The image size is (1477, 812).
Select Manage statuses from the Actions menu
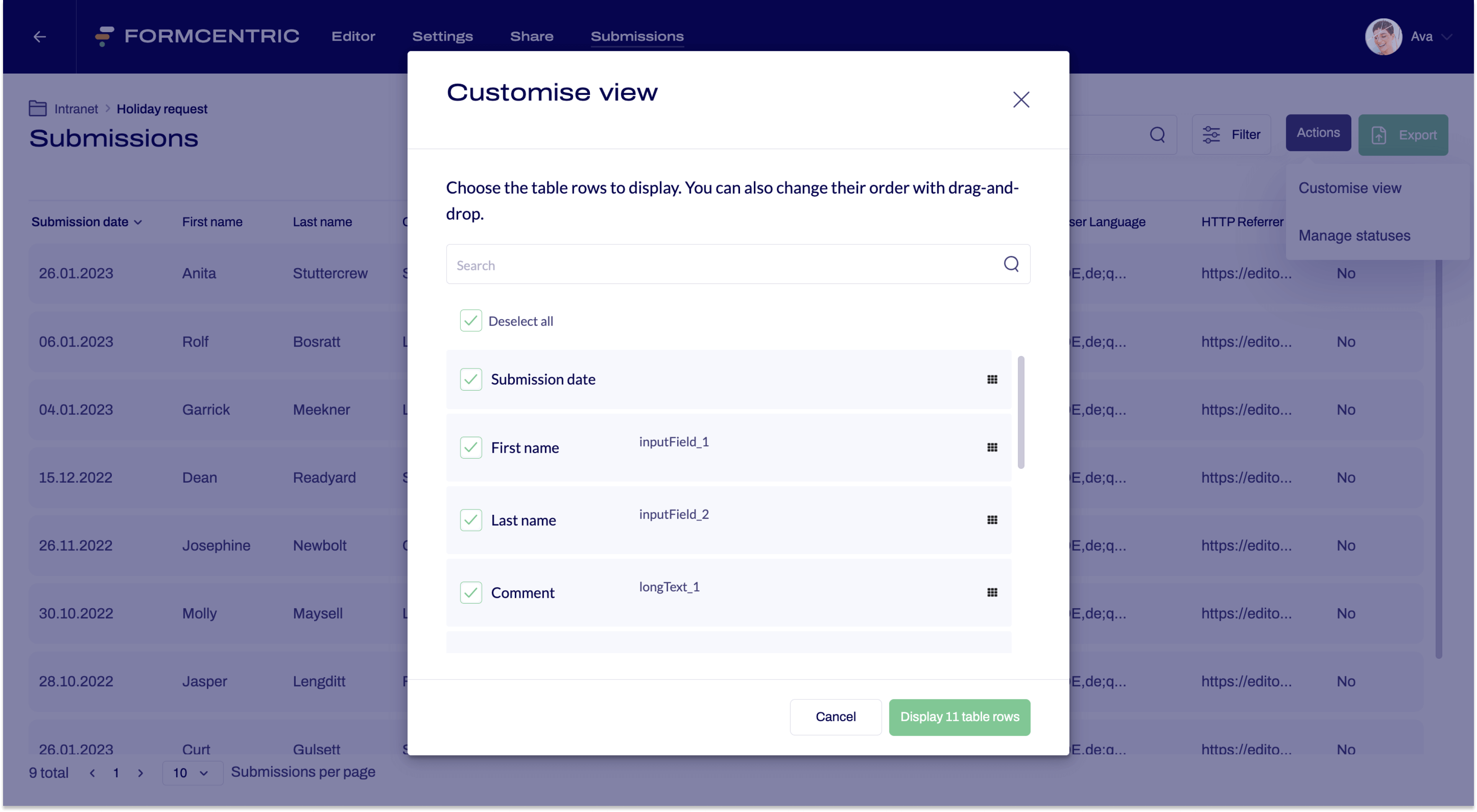[1354, 235]
